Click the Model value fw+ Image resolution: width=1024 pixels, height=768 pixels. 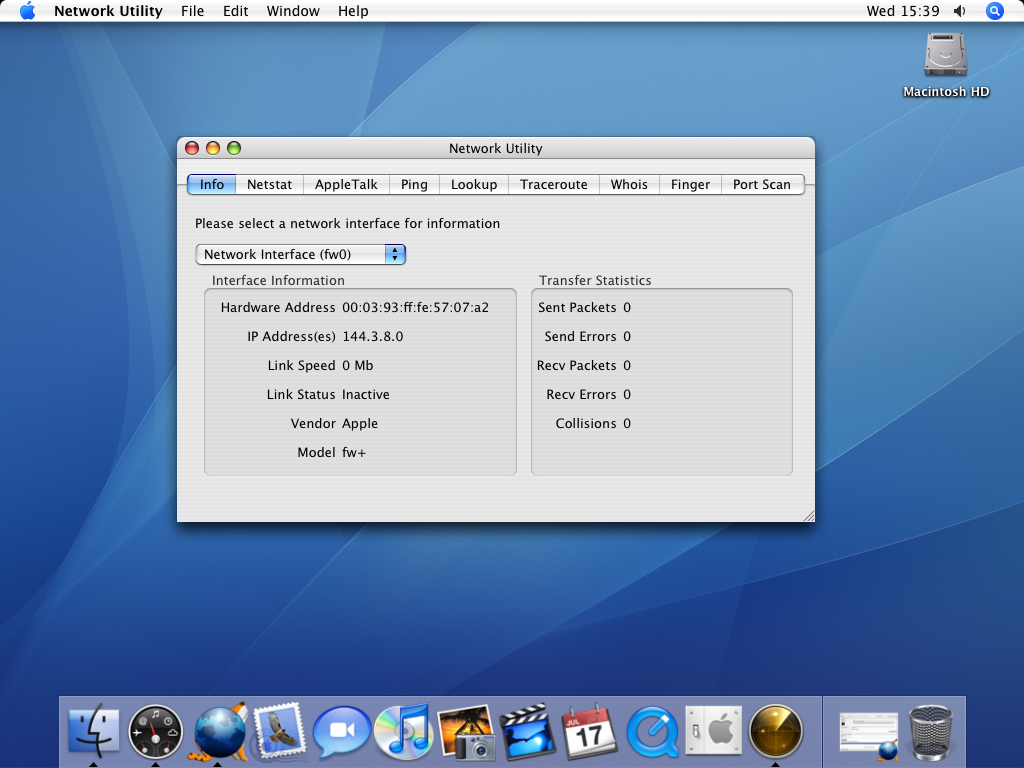point(354,453)
